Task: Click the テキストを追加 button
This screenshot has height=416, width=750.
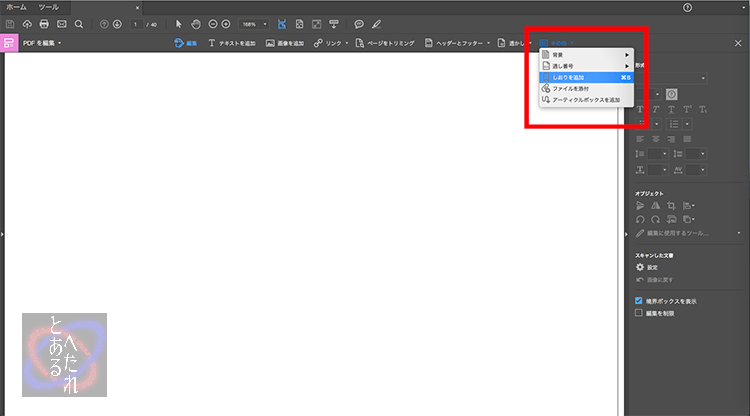Action: pos(232,43)
